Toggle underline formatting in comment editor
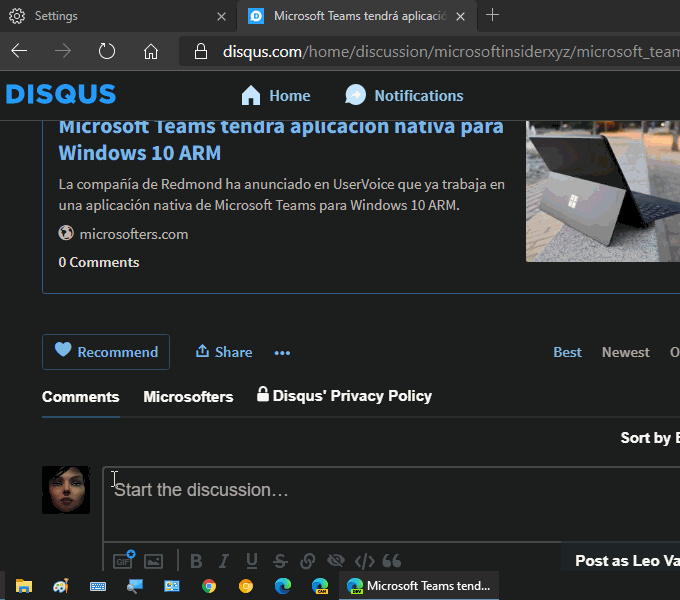Image resolution: width=680 pixels, height=600 pixels. (252, 561)
